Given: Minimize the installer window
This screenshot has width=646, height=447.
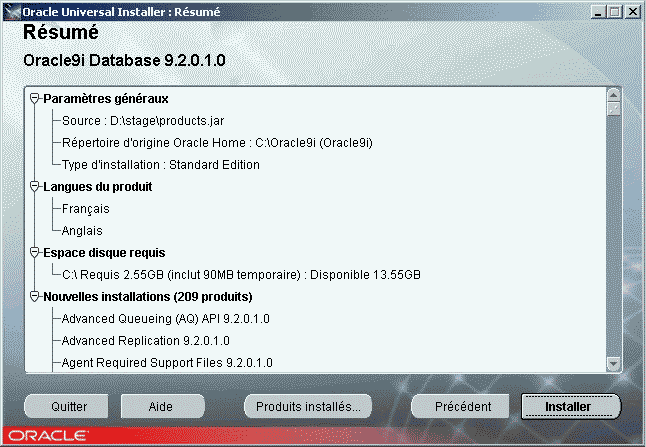Looking at the screenshot, I should tap(596, 10).
